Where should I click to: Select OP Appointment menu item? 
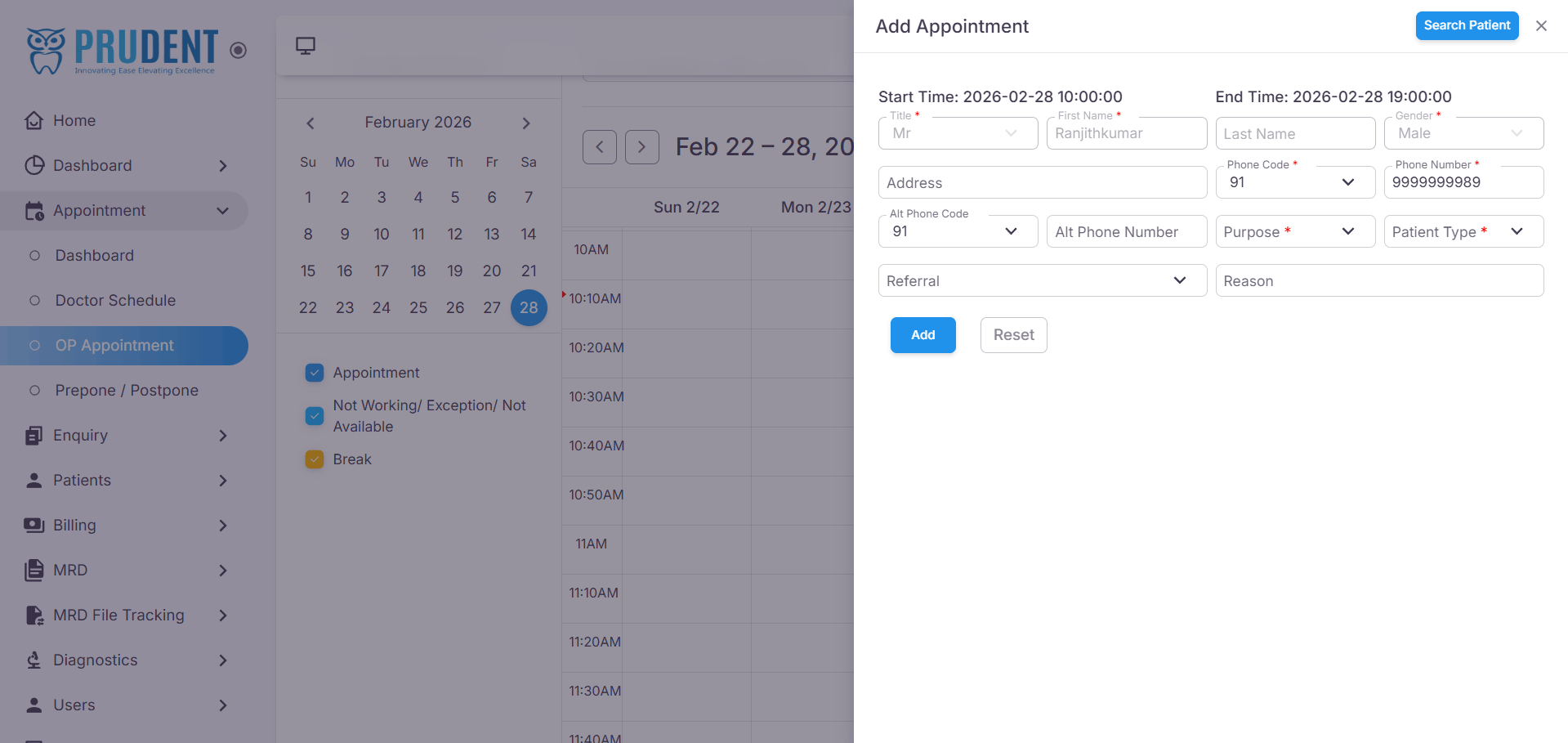click(124, 346)
